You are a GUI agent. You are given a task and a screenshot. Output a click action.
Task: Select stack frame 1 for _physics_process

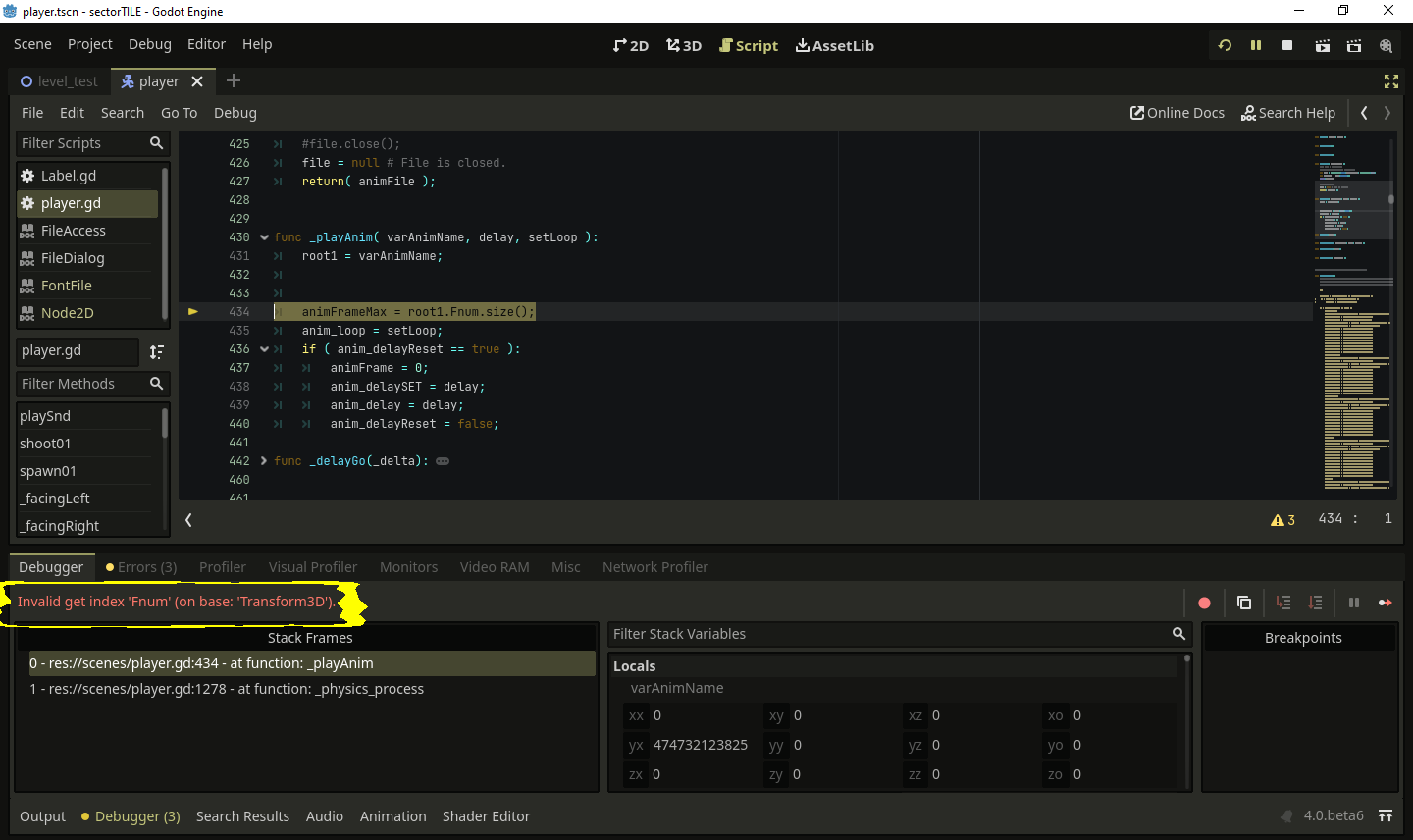[312, 689]
